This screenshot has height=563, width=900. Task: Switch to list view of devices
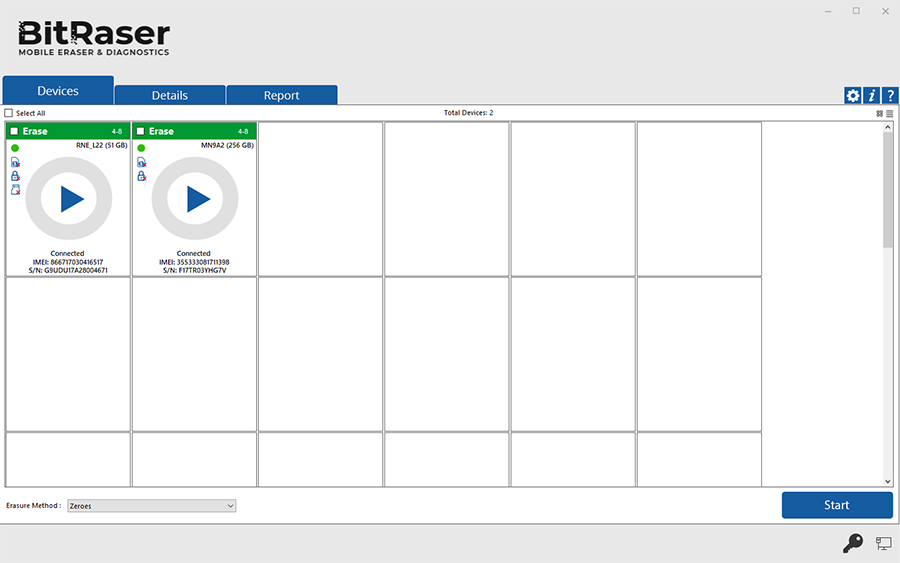pyautogui.click(x=889, y=114)
